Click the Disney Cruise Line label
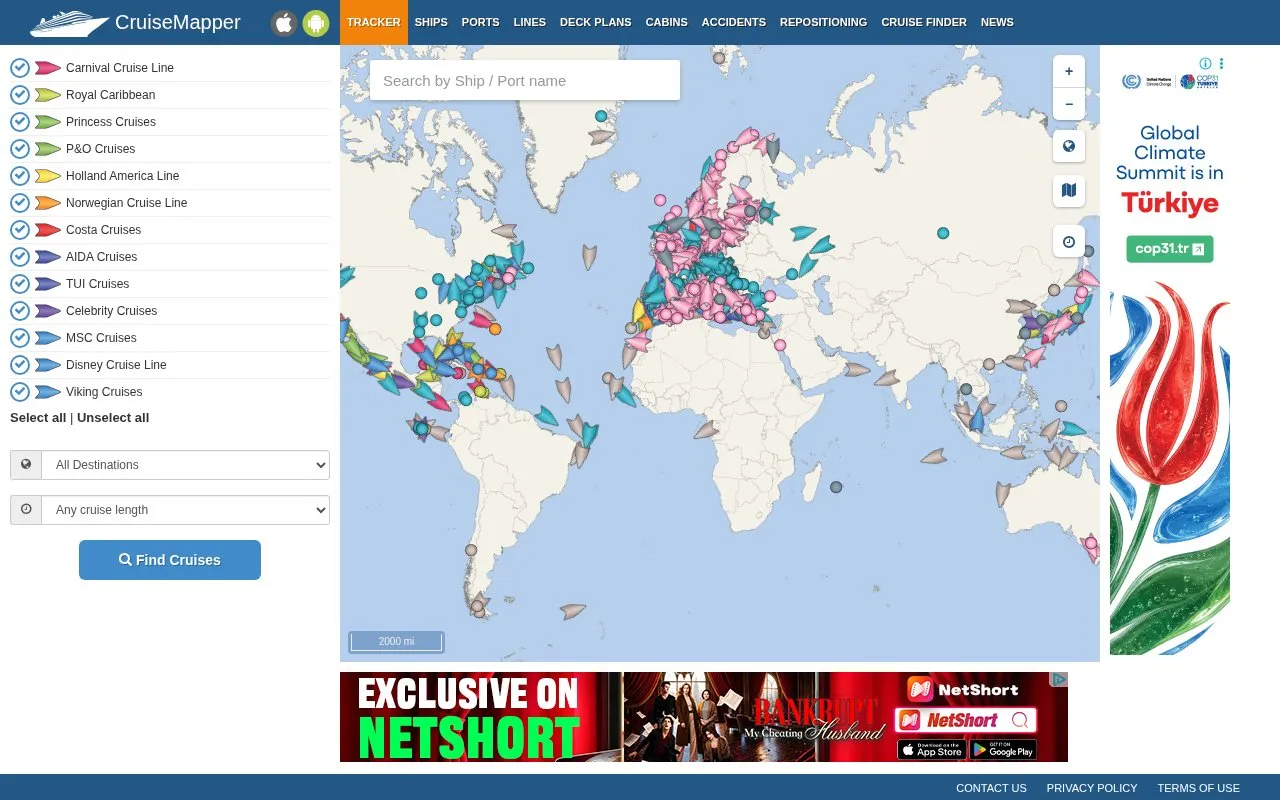 tap(116, 365)
